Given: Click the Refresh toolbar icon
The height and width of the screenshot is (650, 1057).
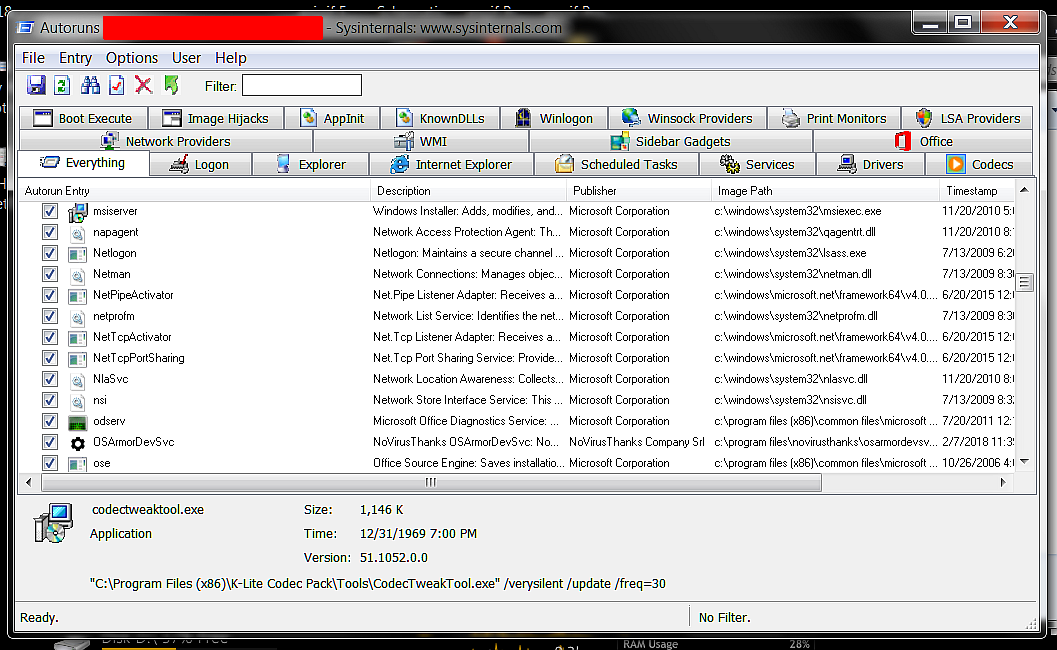Looking at the screenshot, I should pyautogui.click(x=62, y=86).
